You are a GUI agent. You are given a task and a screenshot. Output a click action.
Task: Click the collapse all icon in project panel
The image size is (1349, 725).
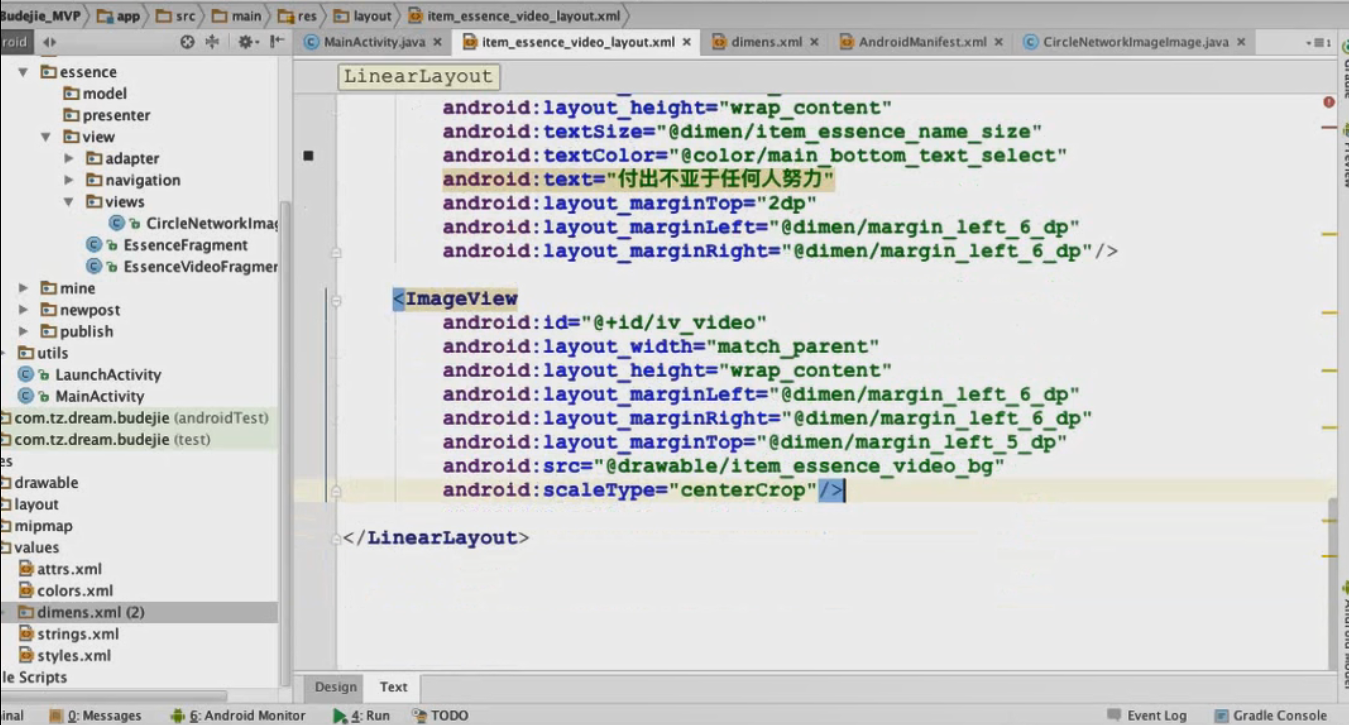coord(212,42)
